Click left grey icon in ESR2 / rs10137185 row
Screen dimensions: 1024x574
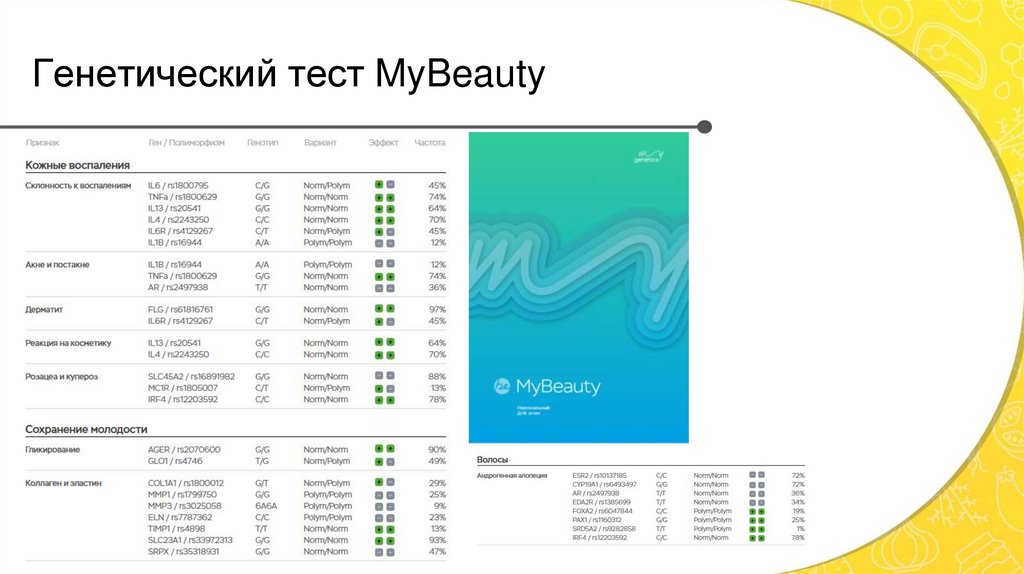tap(752, 475)
